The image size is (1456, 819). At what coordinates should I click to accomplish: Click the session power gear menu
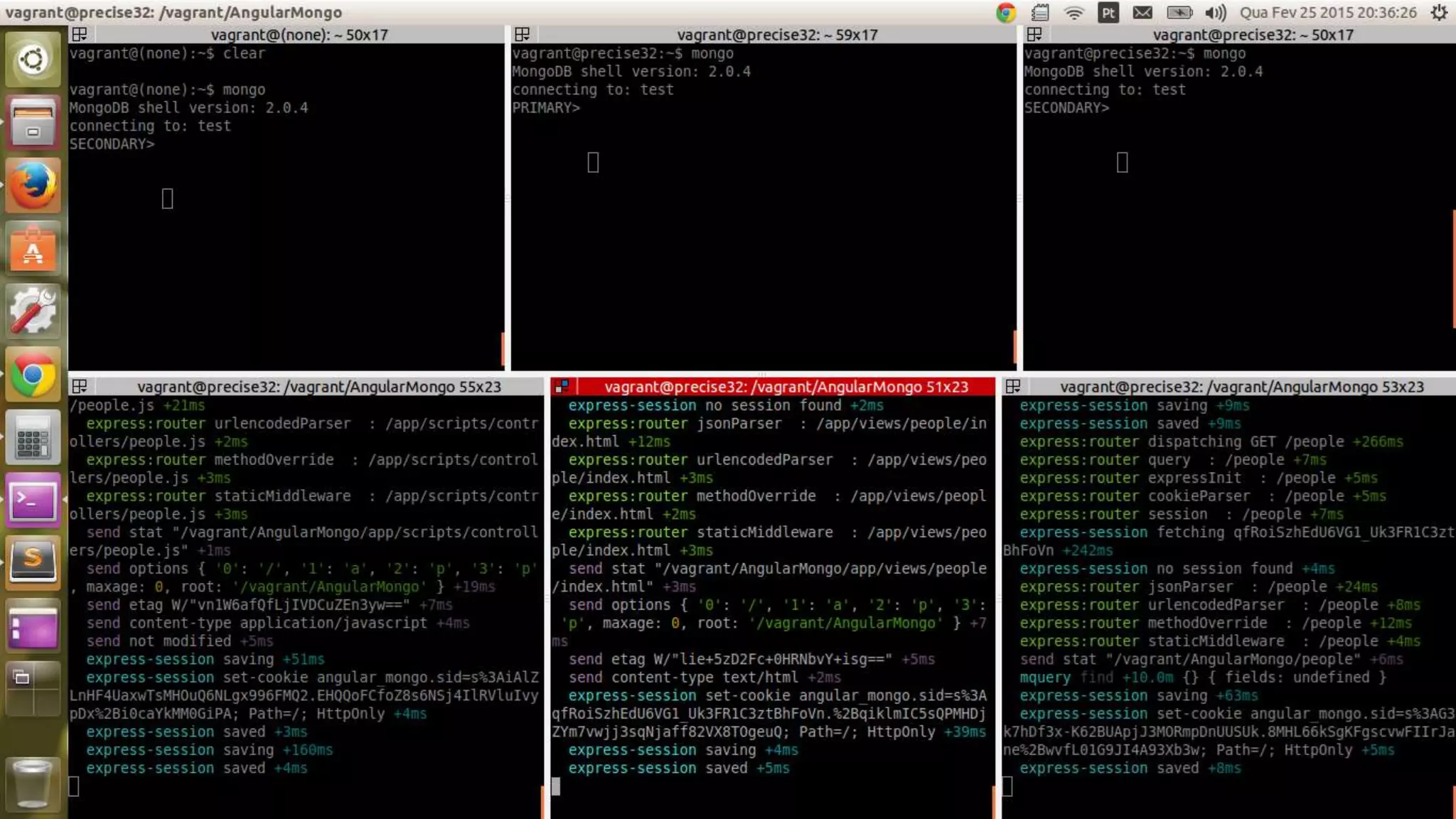point(1439,13)
